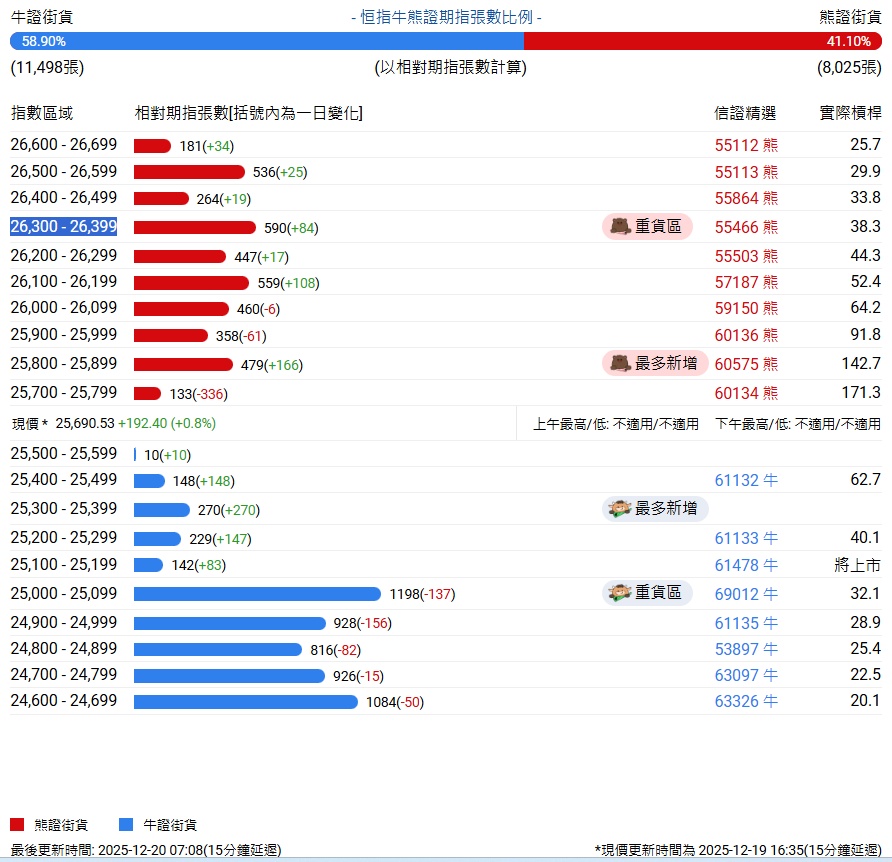Open bear warrant 60134 熊 link
This screenshot has width=892, height=862.
pyautogui.click(x=746, y=393)
